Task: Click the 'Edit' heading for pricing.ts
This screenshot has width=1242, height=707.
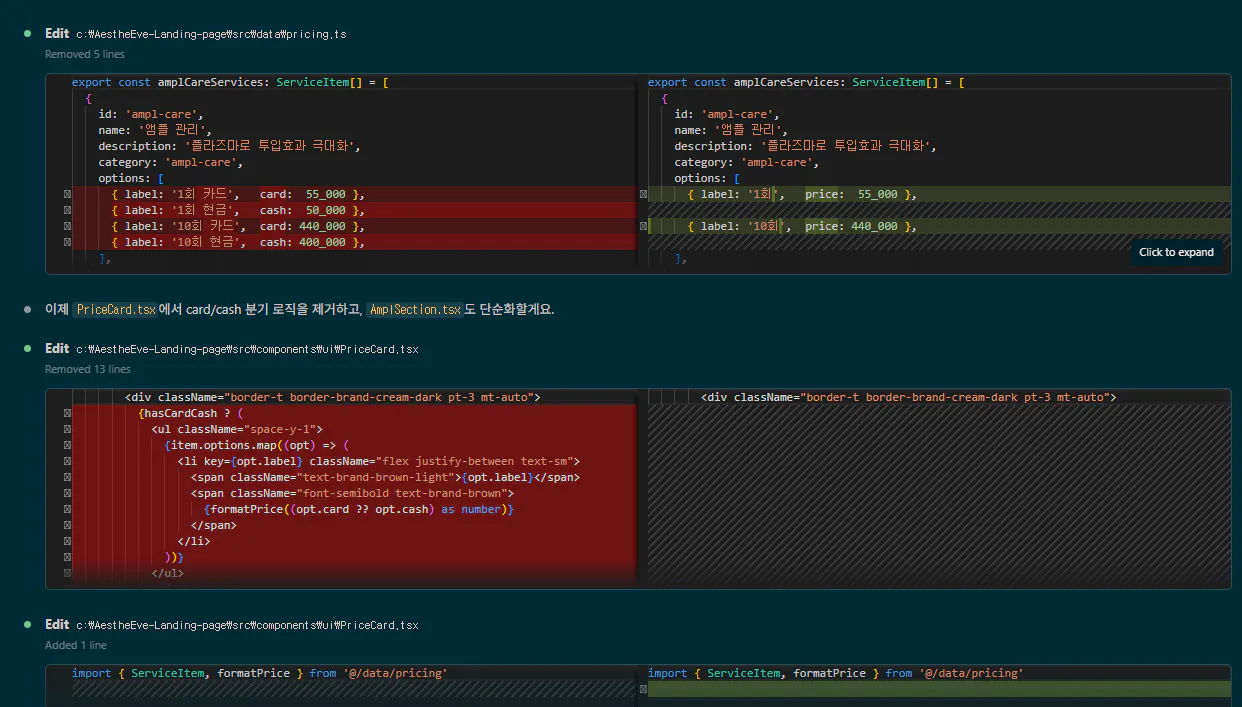Action: [x=57, y=34]
